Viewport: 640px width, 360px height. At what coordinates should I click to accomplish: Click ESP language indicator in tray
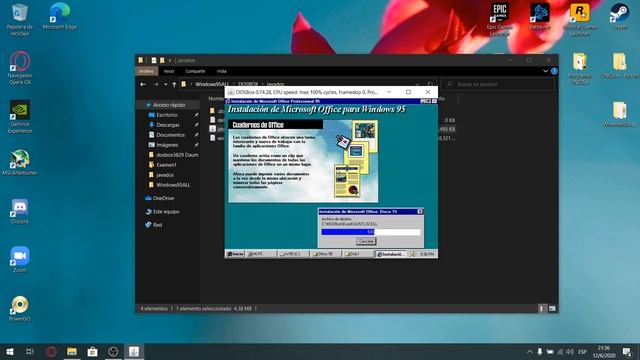(x=582, y=351)
